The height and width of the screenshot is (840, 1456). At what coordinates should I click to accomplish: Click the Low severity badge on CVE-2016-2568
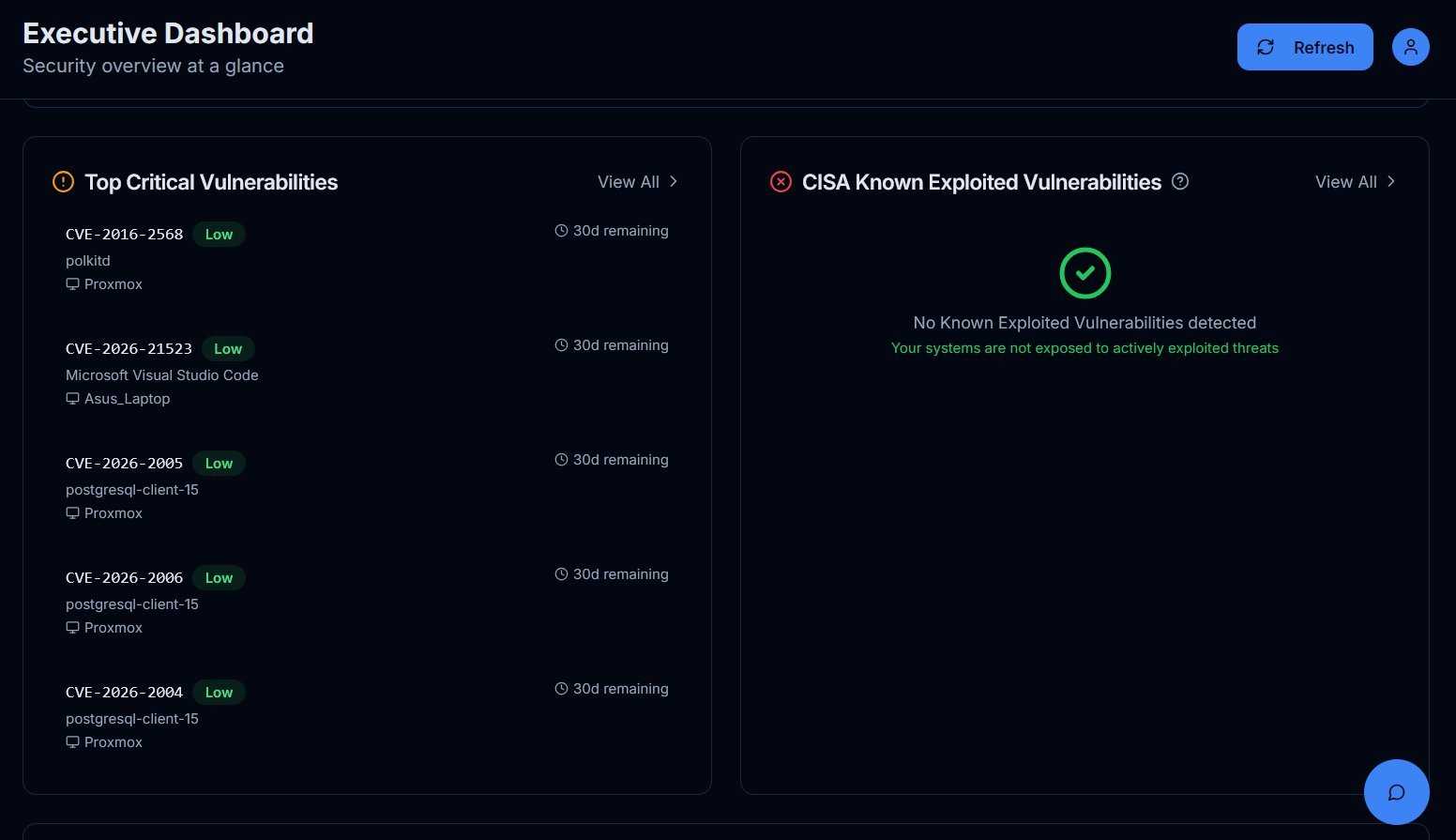pos(219,234)
